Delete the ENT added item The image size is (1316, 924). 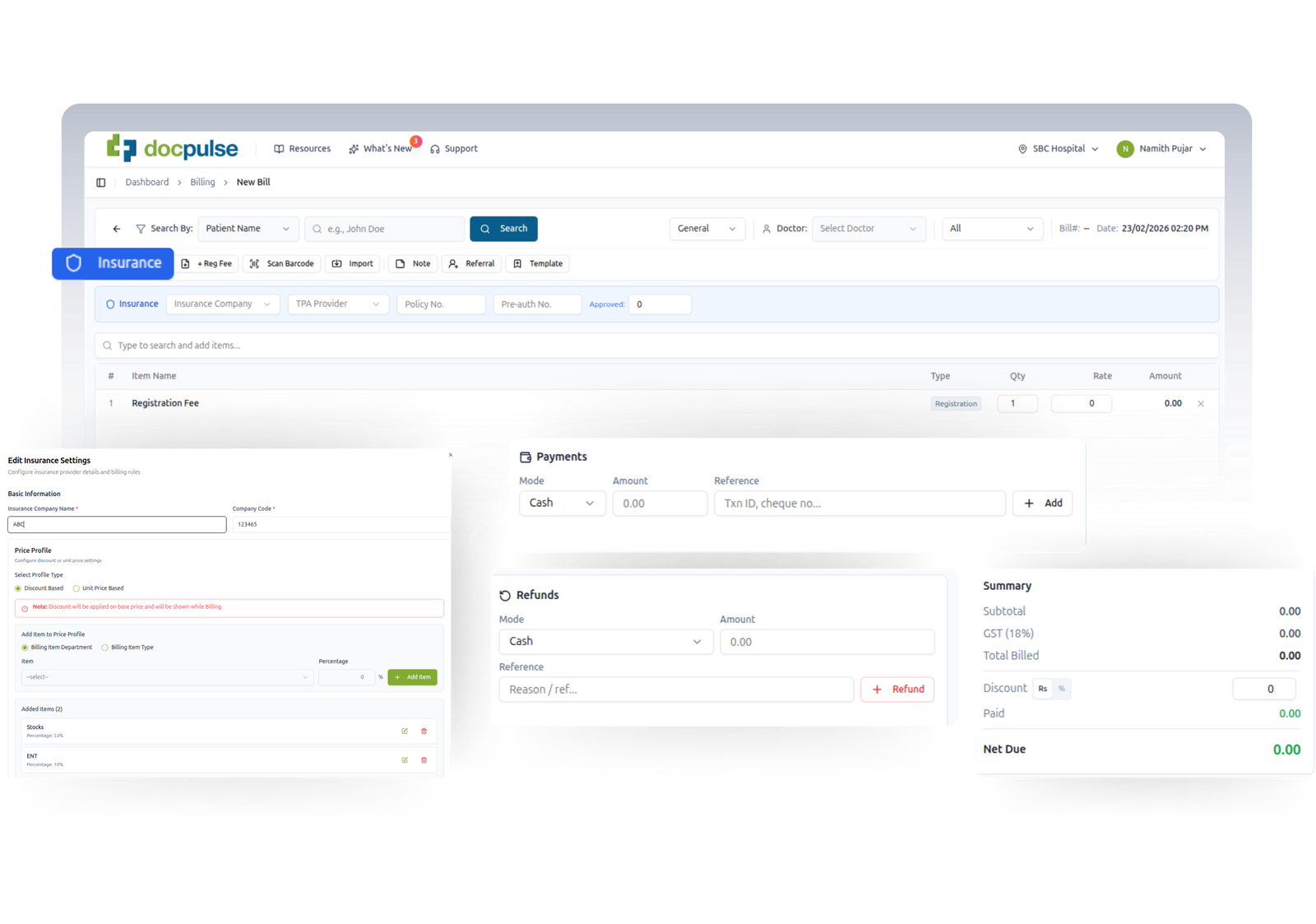point(424,759)
